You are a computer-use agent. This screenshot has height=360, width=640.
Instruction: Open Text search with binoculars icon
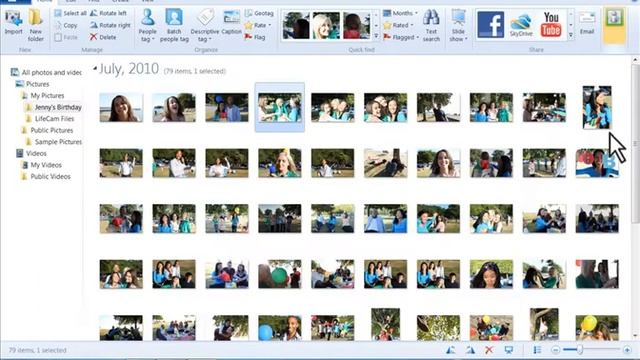pos(431,25)
